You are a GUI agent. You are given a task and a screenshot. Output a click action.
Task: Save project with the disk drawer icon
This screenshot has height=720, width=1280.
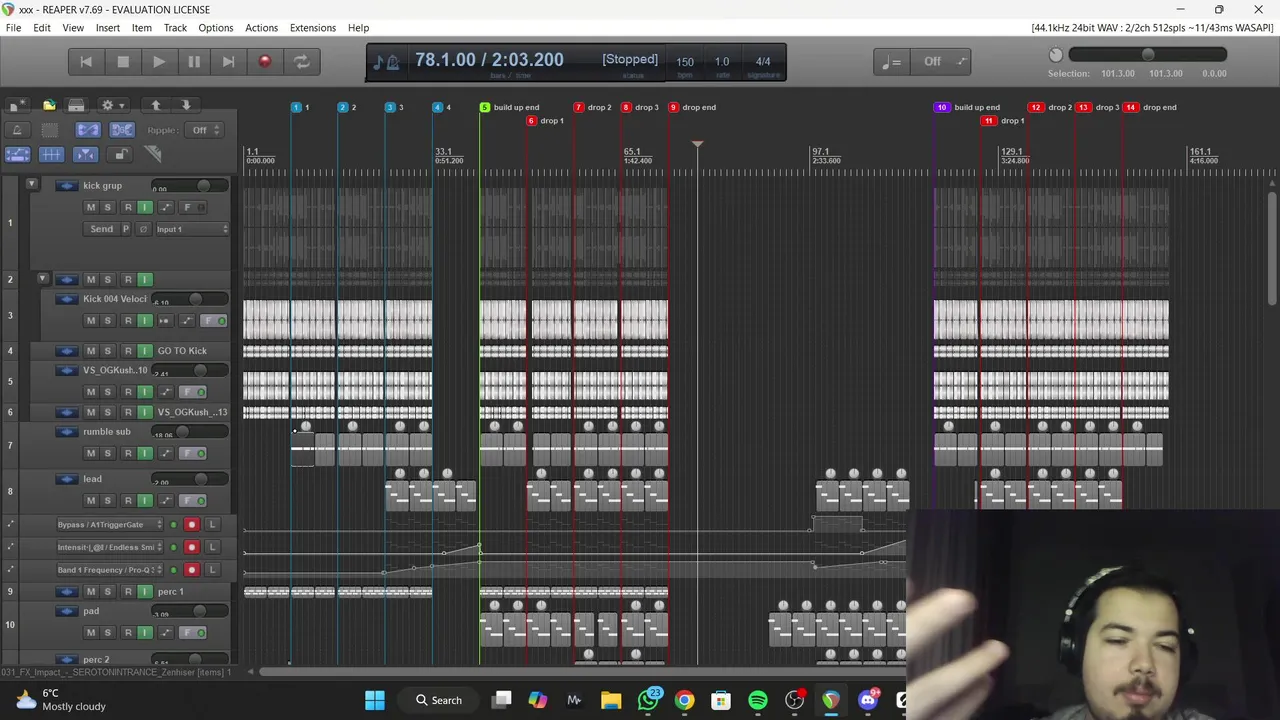click(76, 105)
